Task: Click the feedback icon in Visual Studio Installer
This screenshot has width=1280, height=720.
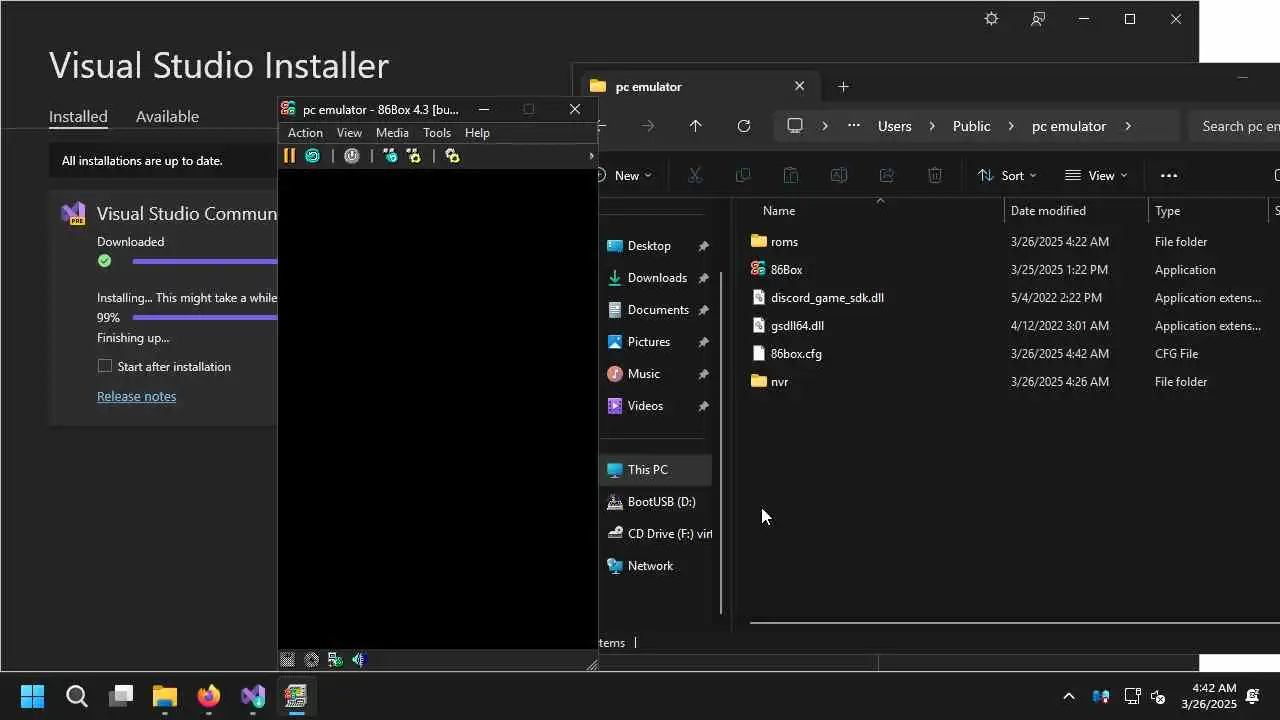Action: [x=1038, y=19]
